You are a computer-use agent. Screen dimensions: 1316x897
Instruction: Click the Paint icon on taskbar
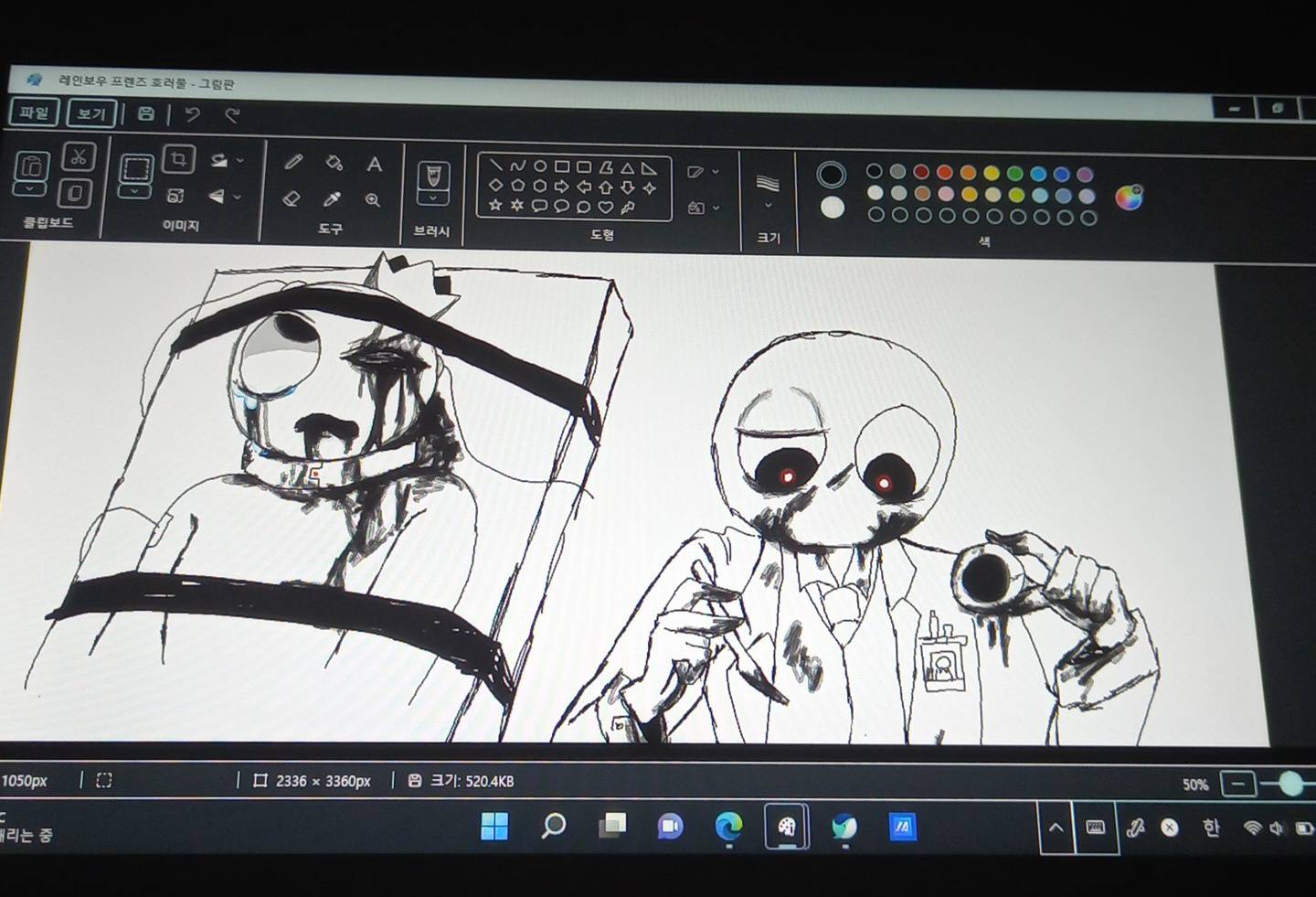[786, 827]
